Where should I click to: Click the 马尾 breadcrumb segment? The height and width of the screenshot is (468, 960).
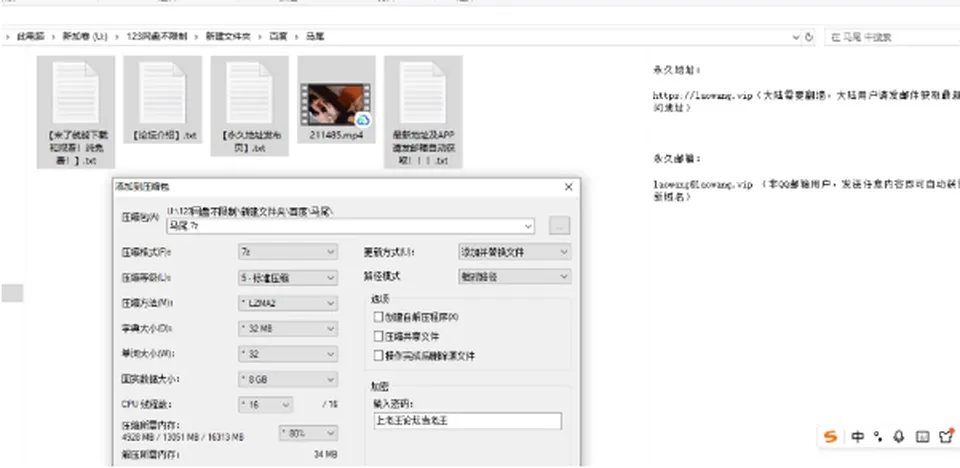(x=315, y=37)
